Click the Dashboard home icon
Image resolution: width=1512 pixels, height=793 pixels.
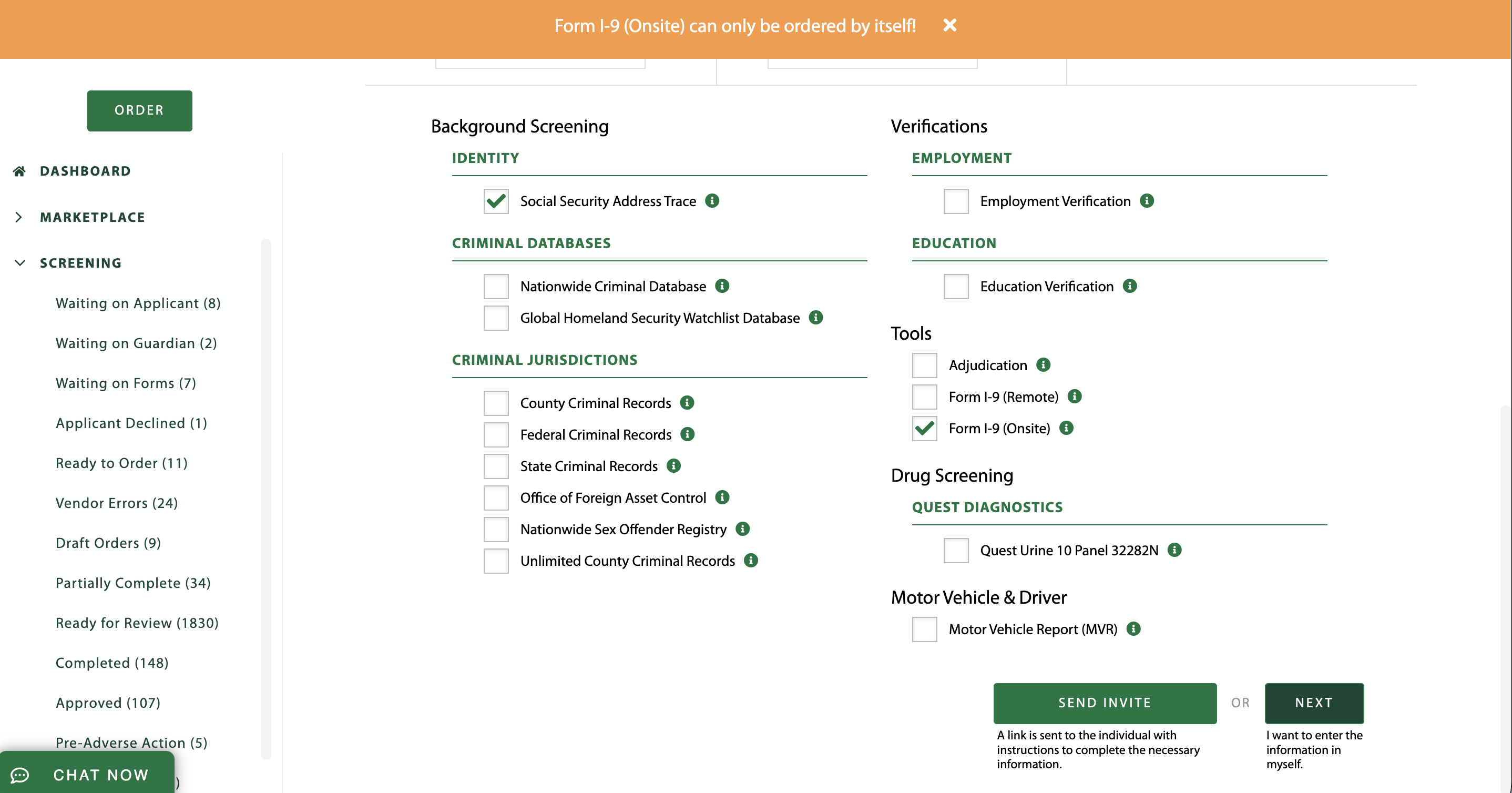point(19,171)
